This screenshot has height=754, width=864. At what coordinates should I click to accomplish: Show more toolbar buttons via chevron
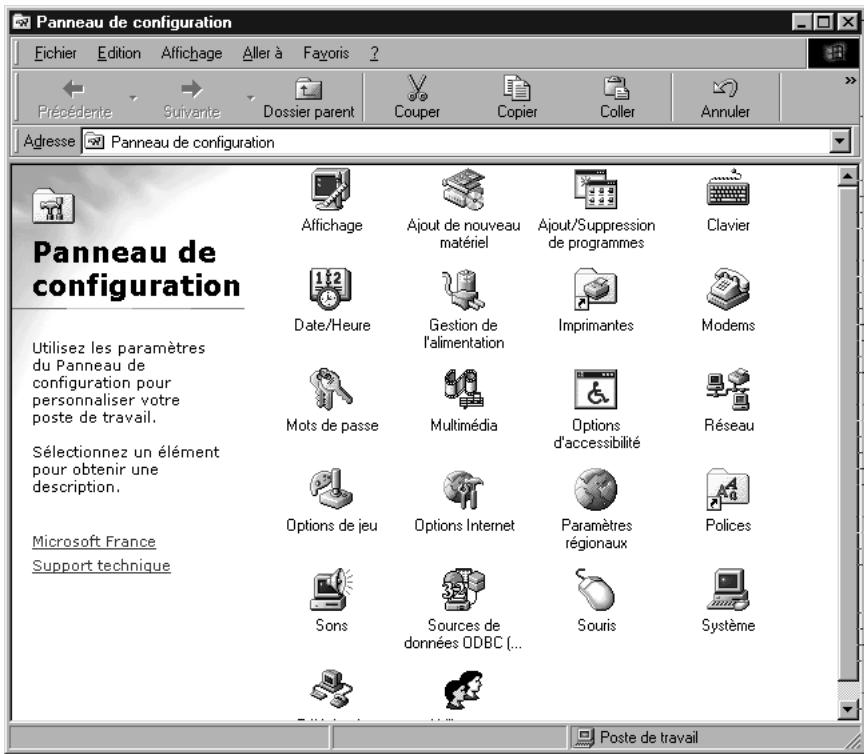[x=850, y=81]
